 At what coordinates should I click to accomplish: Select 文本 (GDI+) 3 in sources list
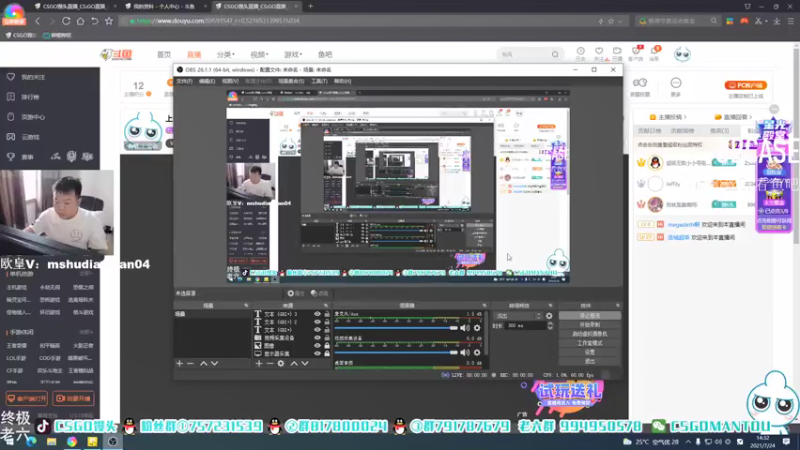point(281,314)
